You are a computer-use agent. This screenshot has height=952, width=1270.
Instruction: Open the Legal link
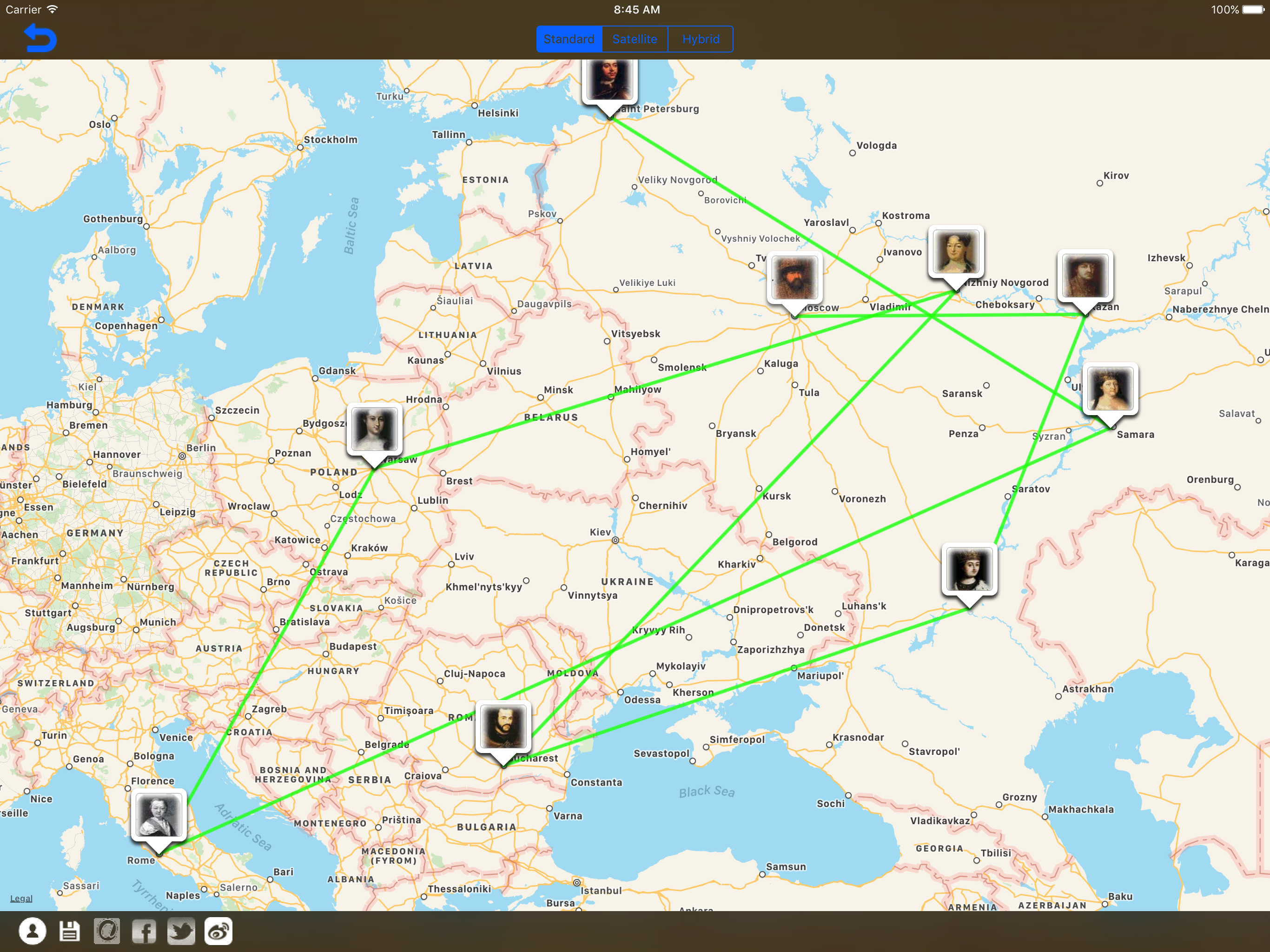[x=21, y=898]
